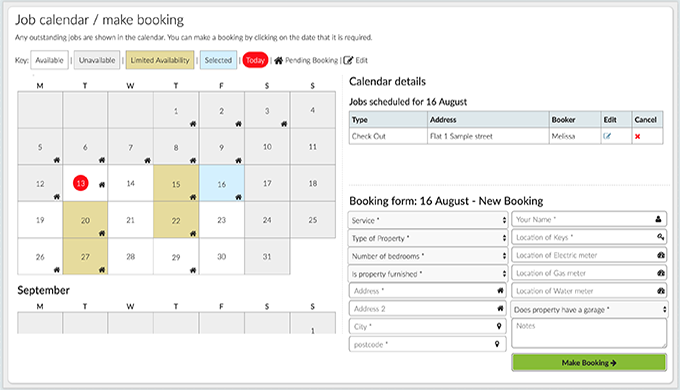This screenshot has width=680, height=390.
Task: Click the Flat 1 Sample street address cell
Action: pyautogui.click(x=488, y=136)
